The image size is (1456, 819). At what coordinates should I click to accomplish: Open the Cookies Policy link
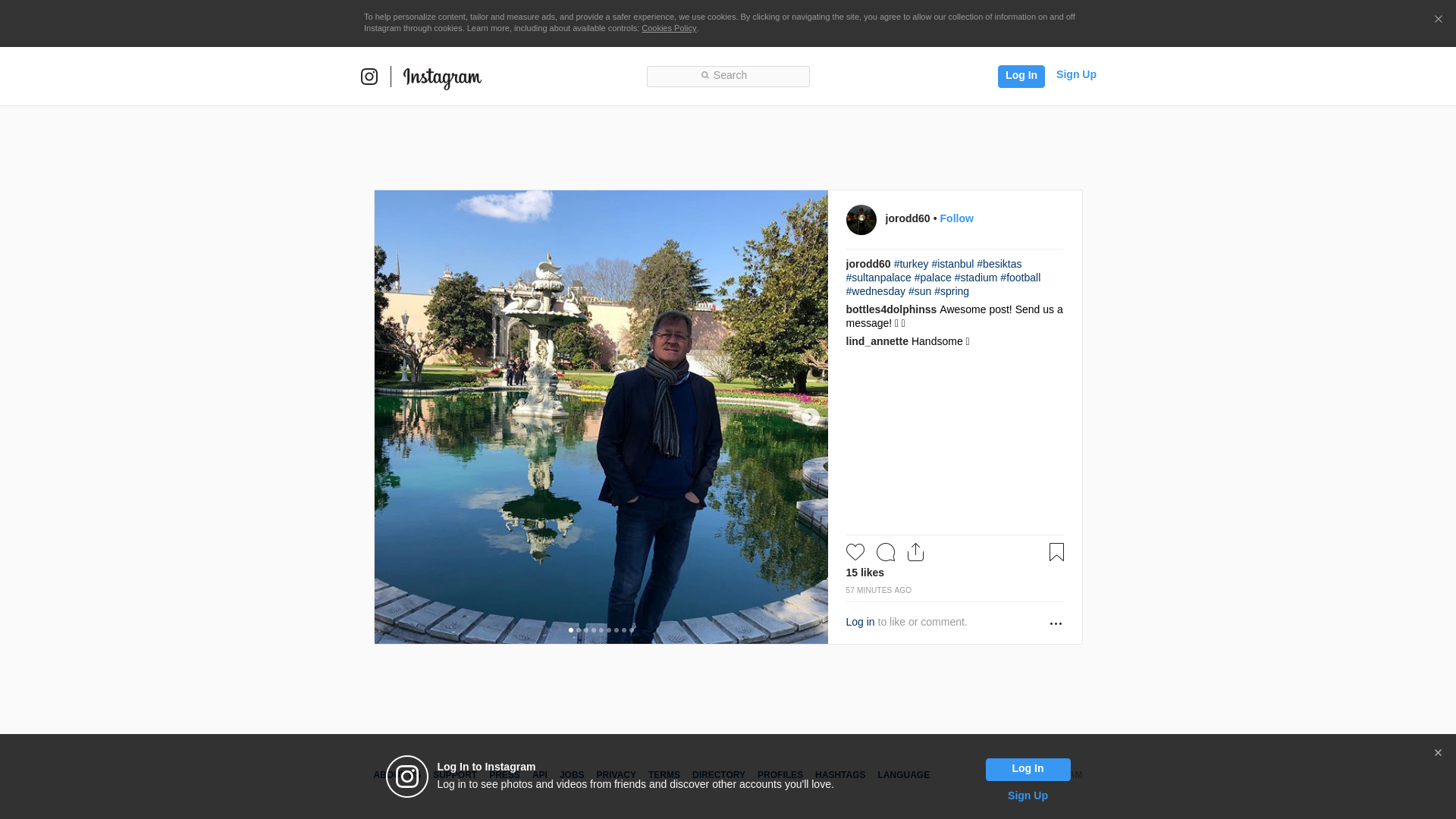point(668,28)
